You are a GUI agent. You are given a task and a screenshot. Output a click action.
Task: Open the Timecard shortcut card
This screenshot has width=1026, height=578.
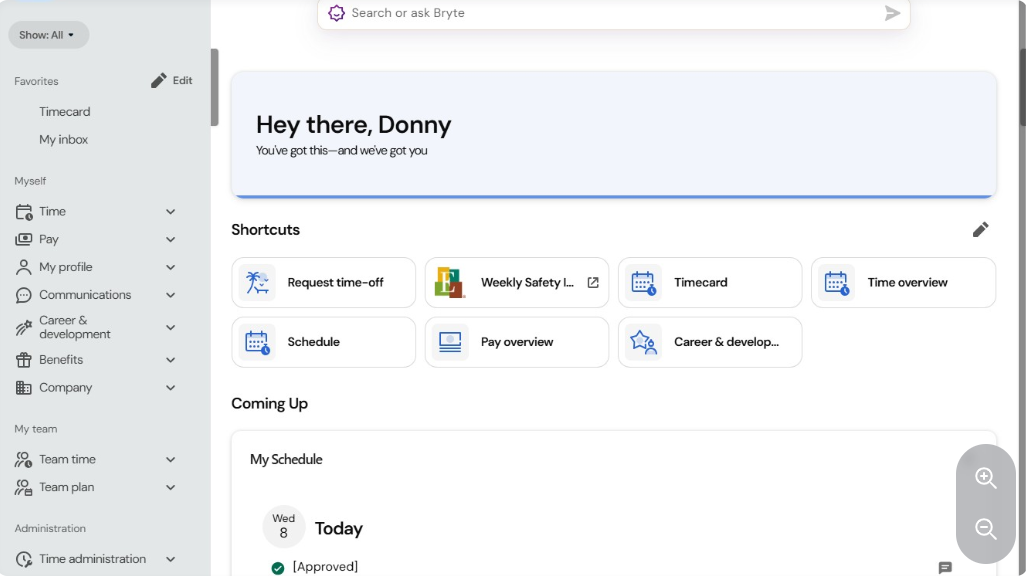tap(710, 283)
